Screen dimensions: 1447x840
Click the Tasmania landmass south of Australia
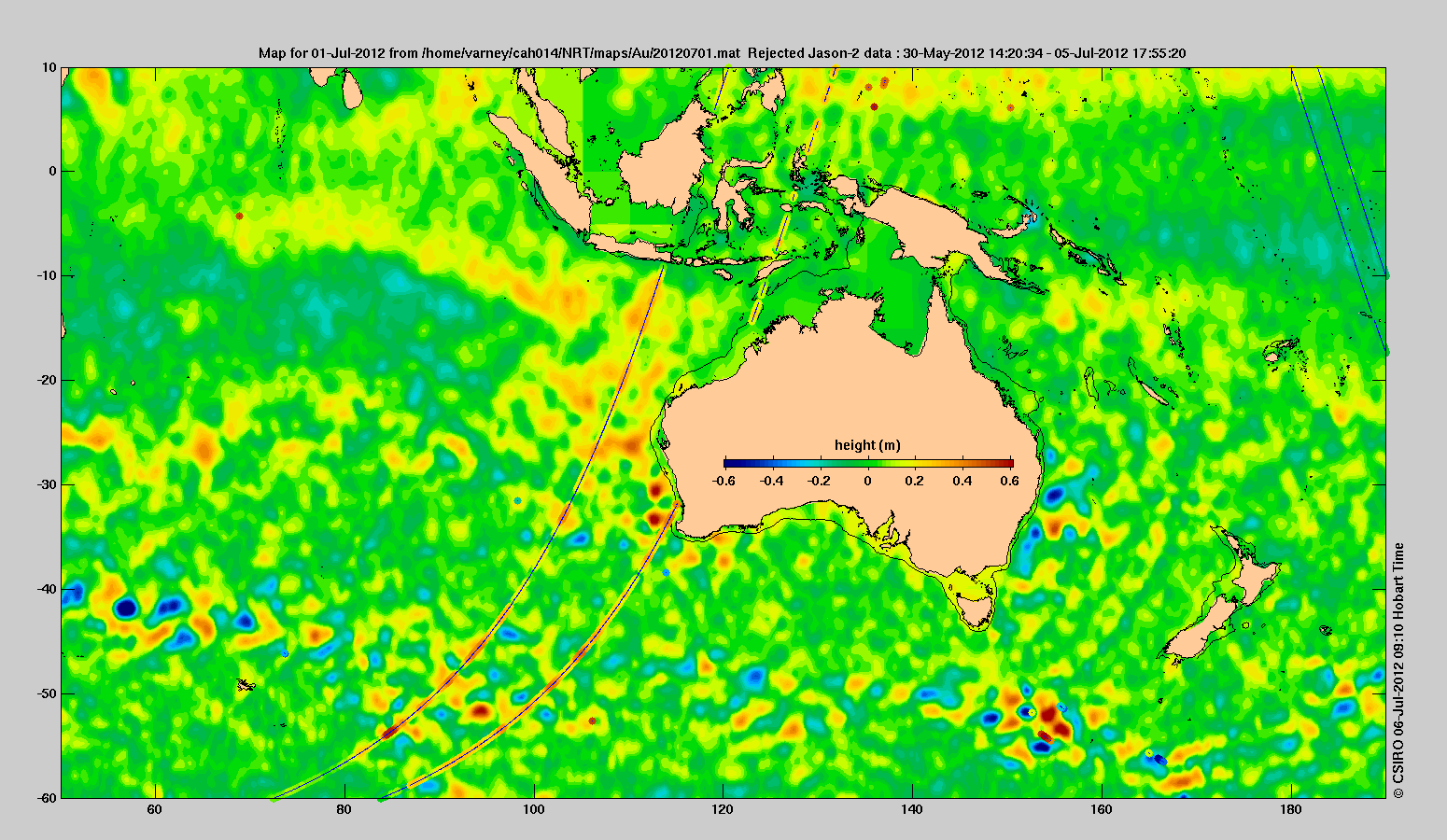(976, 611)
